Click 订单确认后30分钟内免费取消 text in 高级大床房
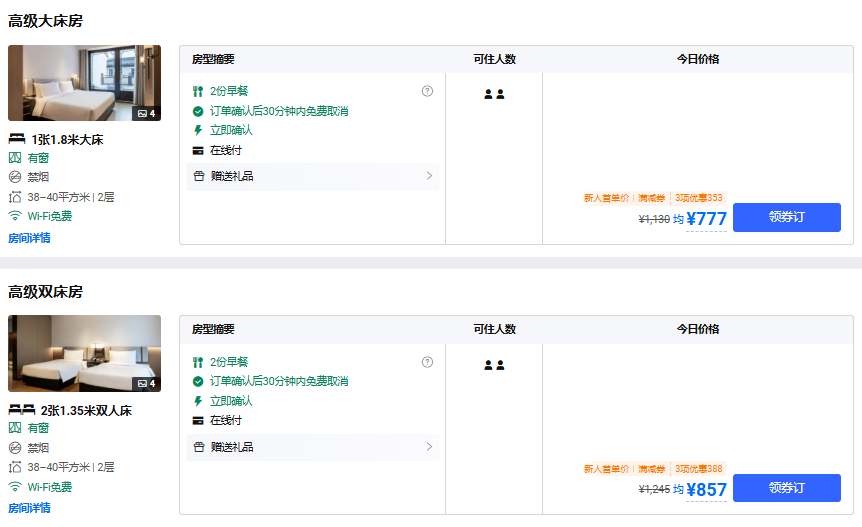 pyautogui.click(x=279, y=112)
